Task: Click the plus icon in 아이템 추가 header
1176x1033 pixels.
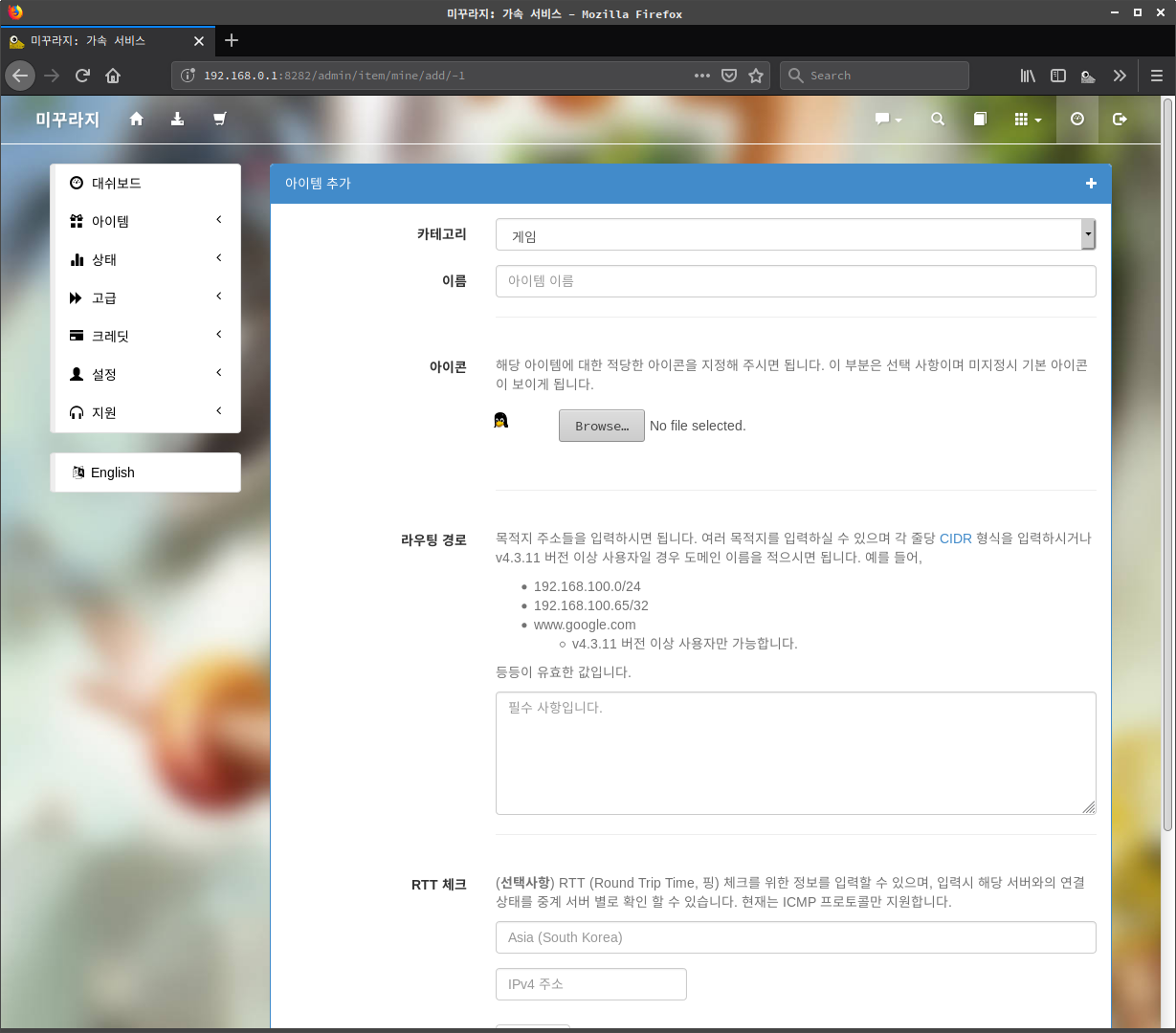Action: click(x=1091, y=184)
